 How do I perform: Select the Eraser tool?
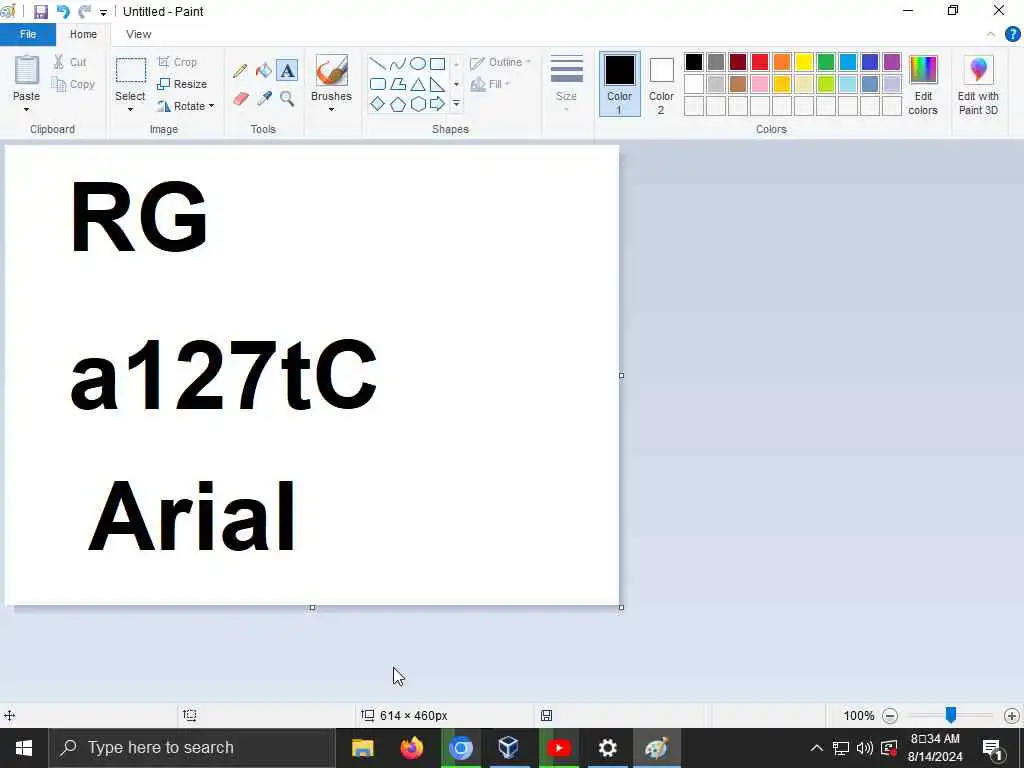(x=240, y=99)
